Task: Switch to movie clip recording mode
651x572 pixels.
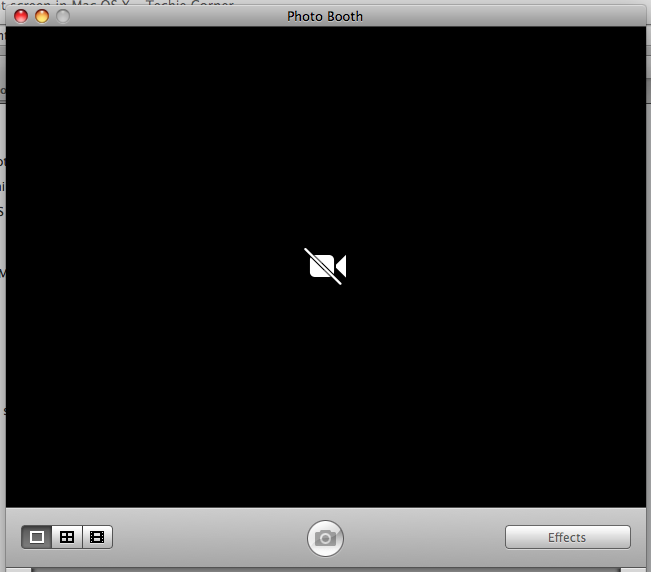Action: (97, 537)
